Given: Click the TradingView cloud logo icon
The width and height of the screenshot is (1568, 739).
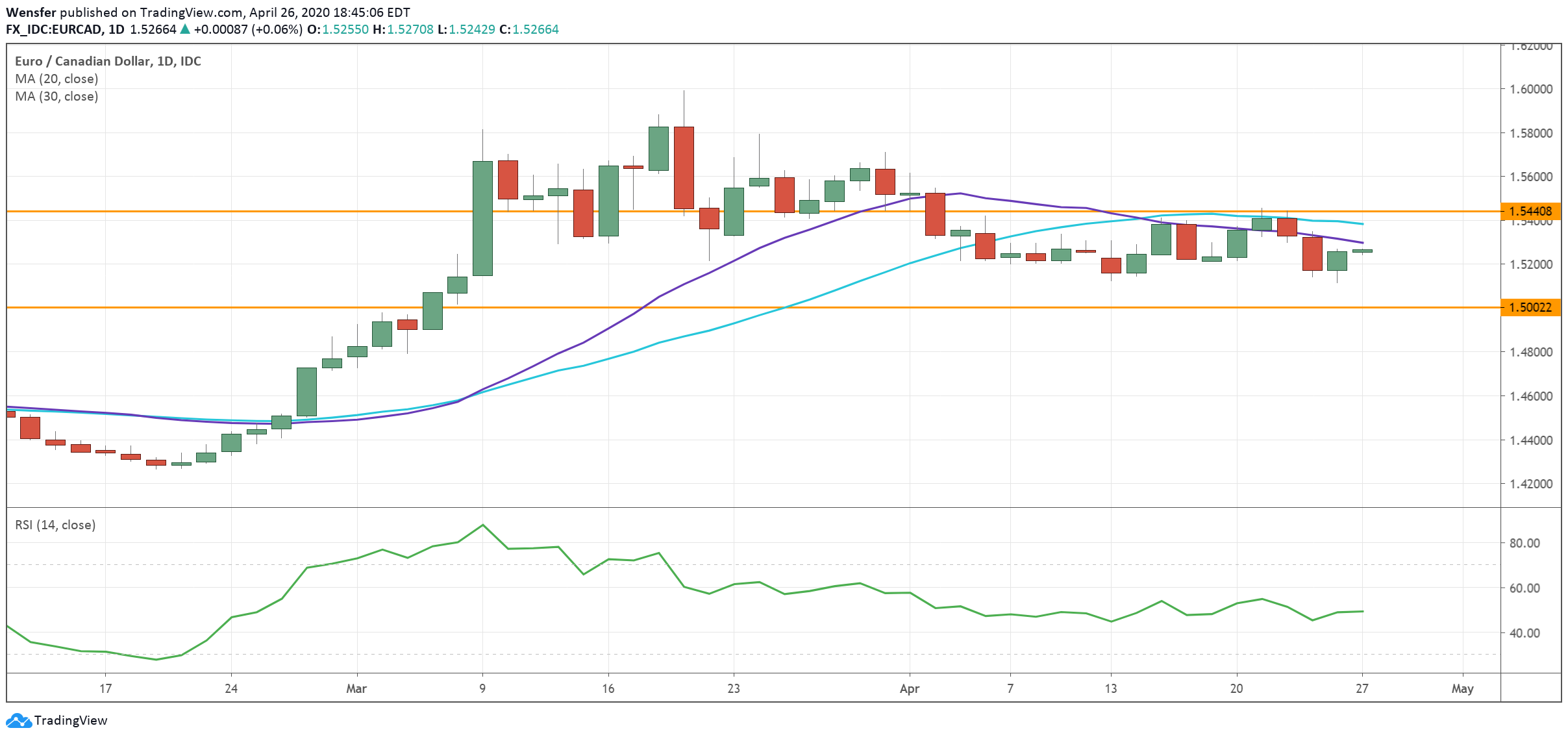Looking at the screenshot, I should pos(18,721).
